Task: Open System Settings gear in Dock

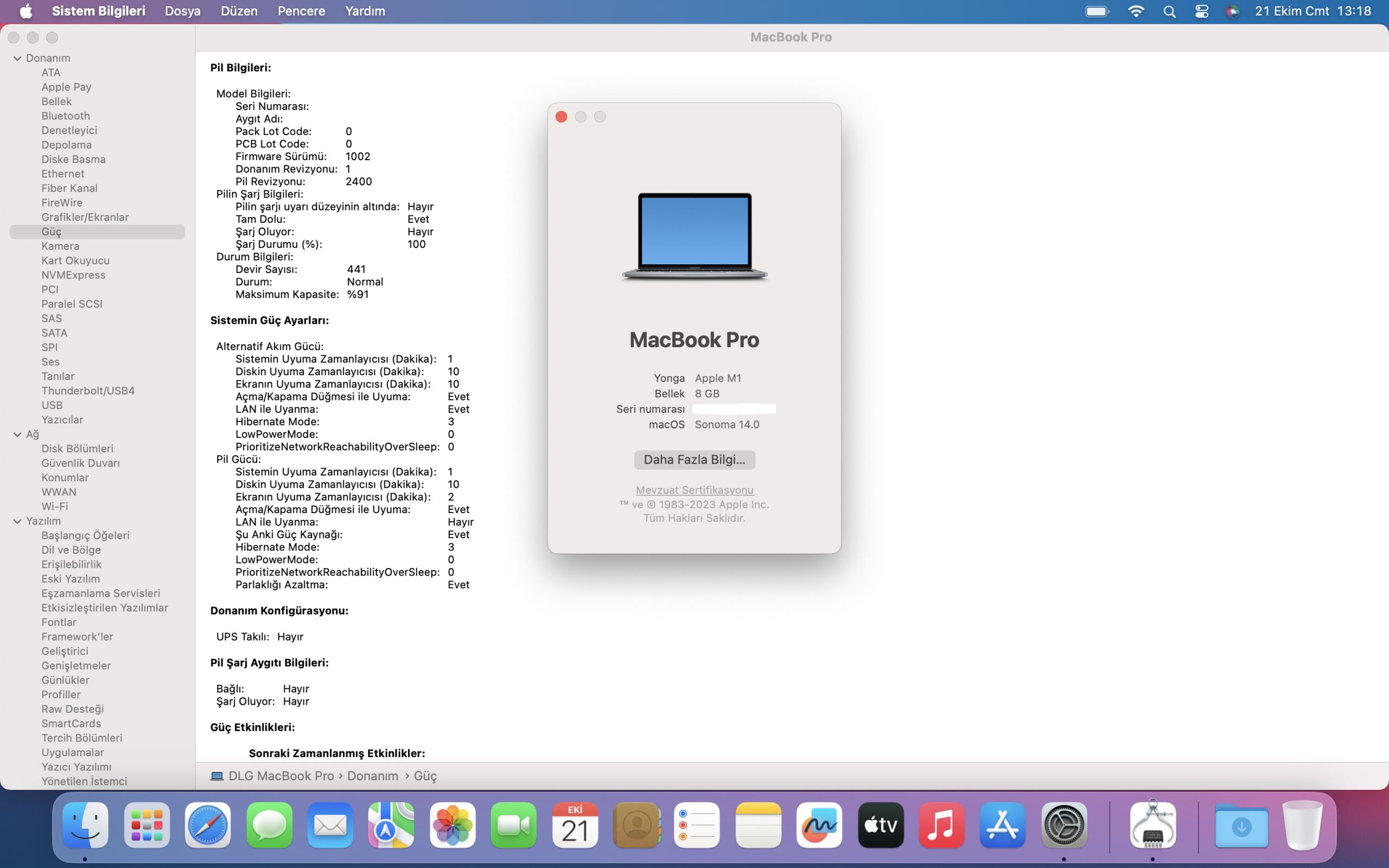Action: click(1064, 826)
